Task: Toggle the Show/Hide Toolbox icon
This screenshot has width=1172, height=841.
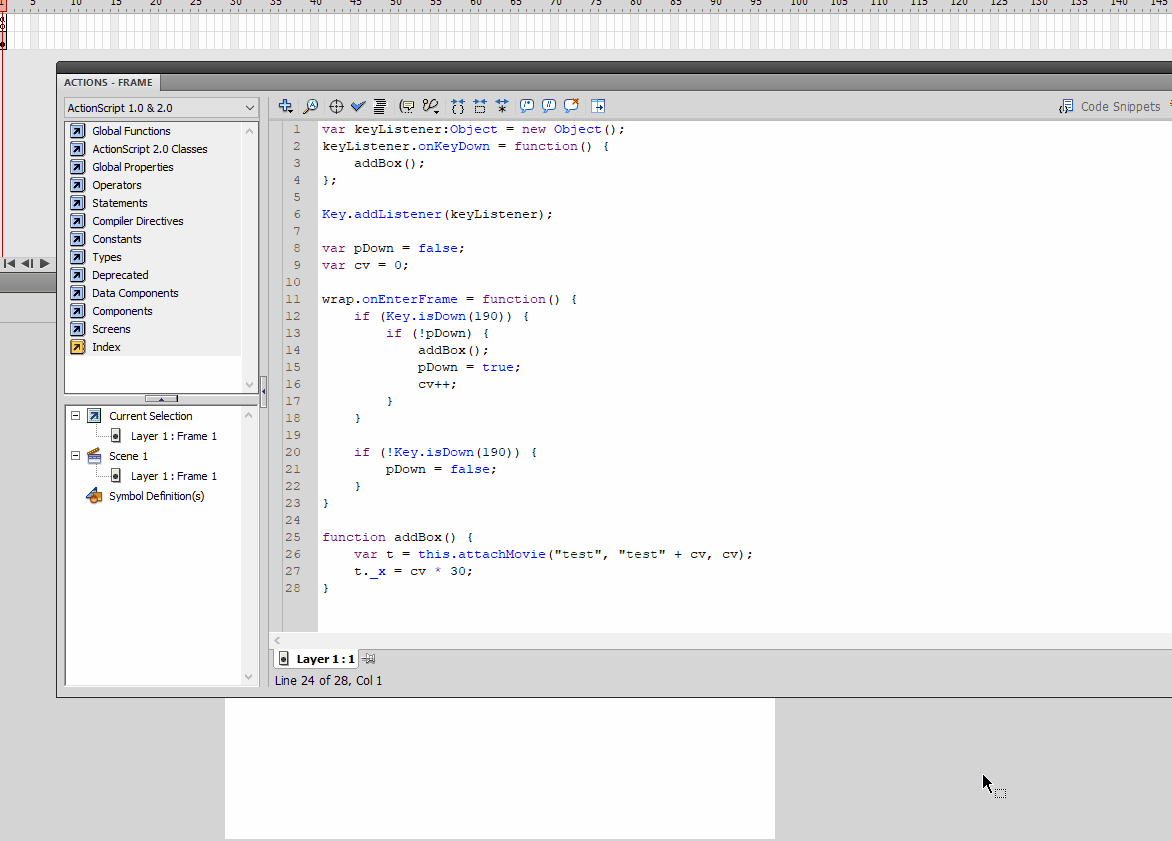Action: pos(598,106)
